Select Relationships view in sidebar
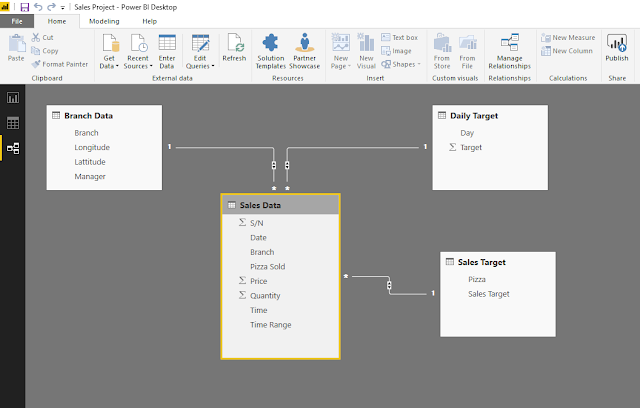This screenshot has height=408, width=640. (13, 148)
